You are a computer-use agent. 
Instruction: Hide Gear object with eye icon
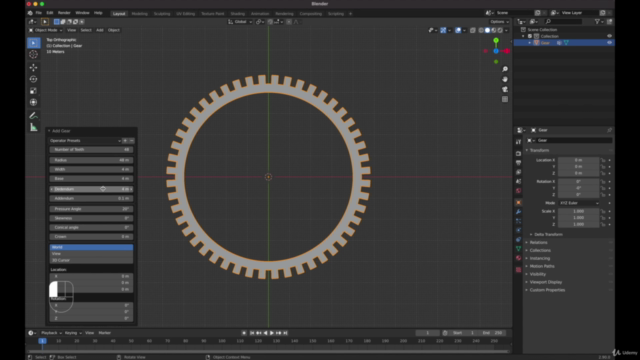609,42
